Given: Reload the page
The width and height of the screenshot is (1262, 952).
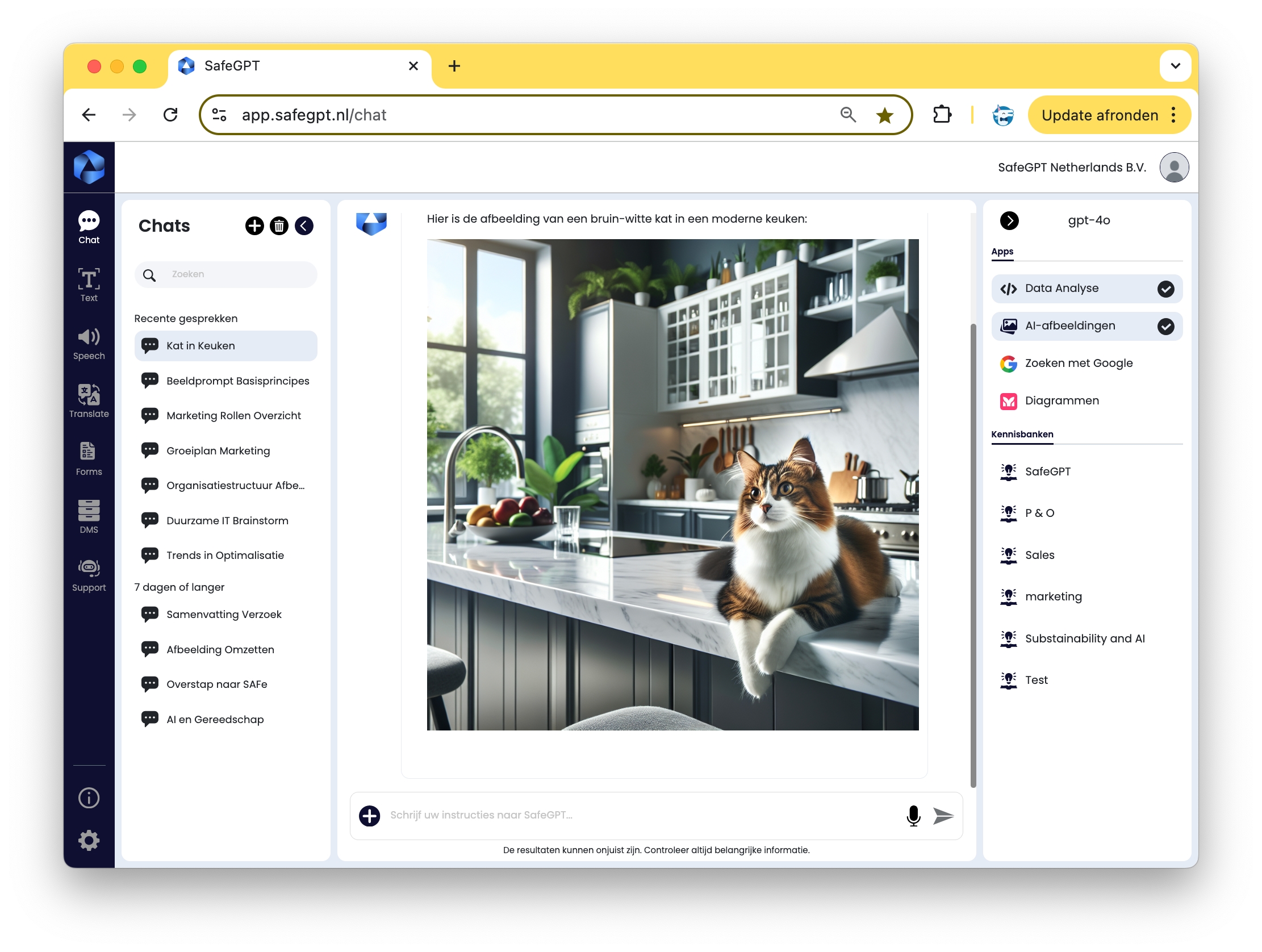Looking at the screenshot, I should 170,115.
